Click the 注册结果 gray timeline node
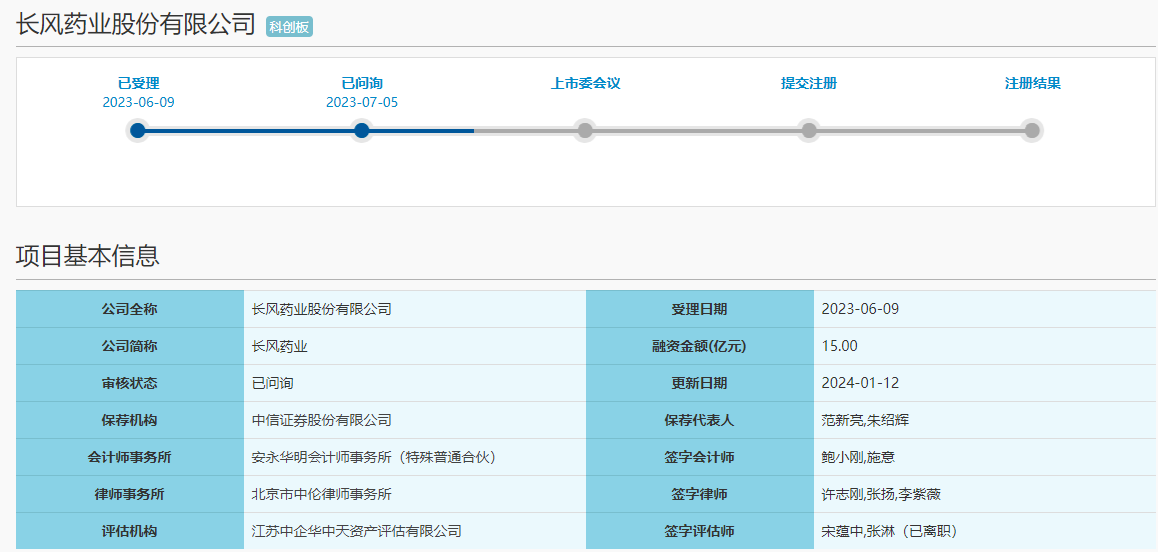This screenshot has height=552, width=1158. [1032, 130]
